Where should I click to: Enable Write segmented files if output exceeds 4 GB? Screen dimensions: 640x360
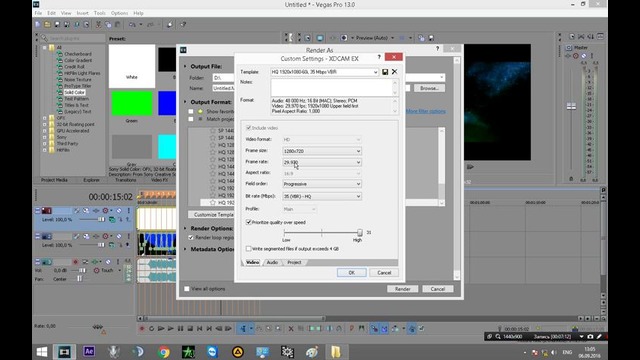(249, 249)
